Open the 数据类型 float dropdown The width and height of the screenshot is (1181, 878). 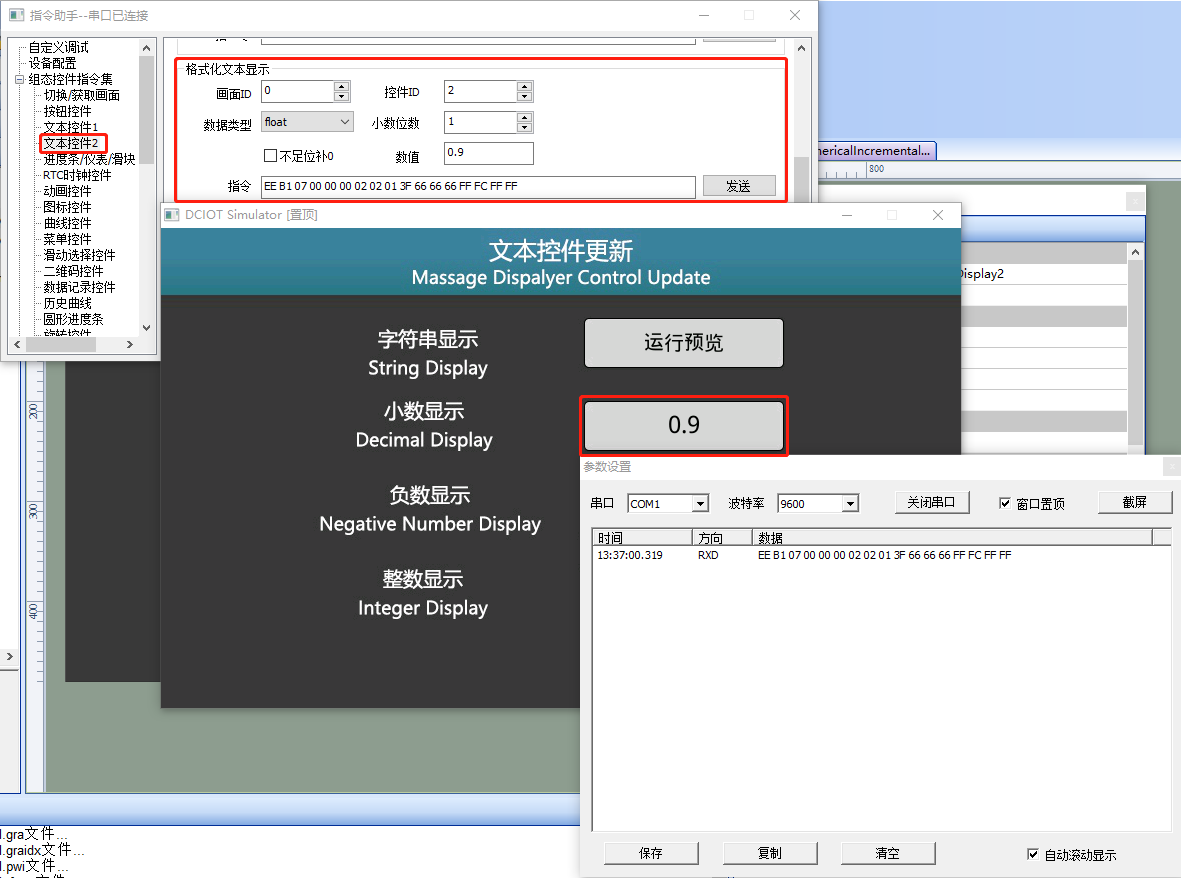tap(307, 122)
